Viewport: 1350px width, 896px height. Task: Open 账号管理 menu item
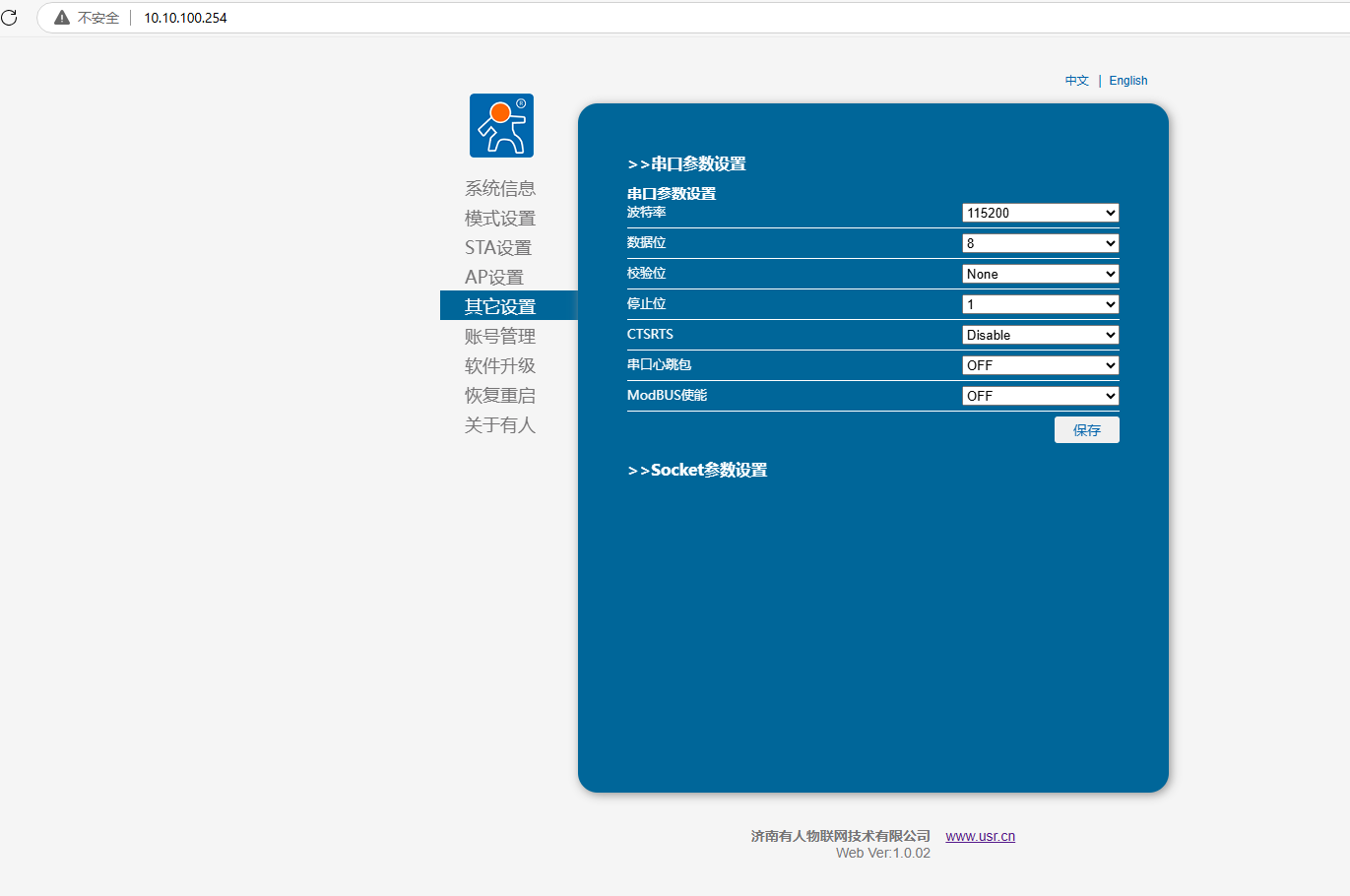(x=499, y=336)
